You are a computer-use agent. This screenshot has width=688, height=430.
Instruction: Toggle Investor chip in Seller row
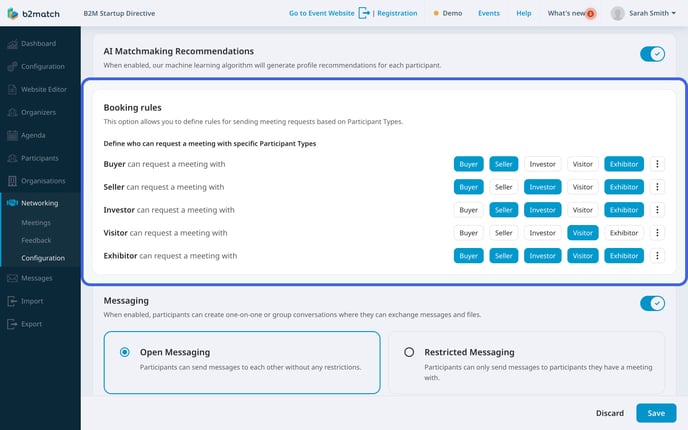[542, 187]
